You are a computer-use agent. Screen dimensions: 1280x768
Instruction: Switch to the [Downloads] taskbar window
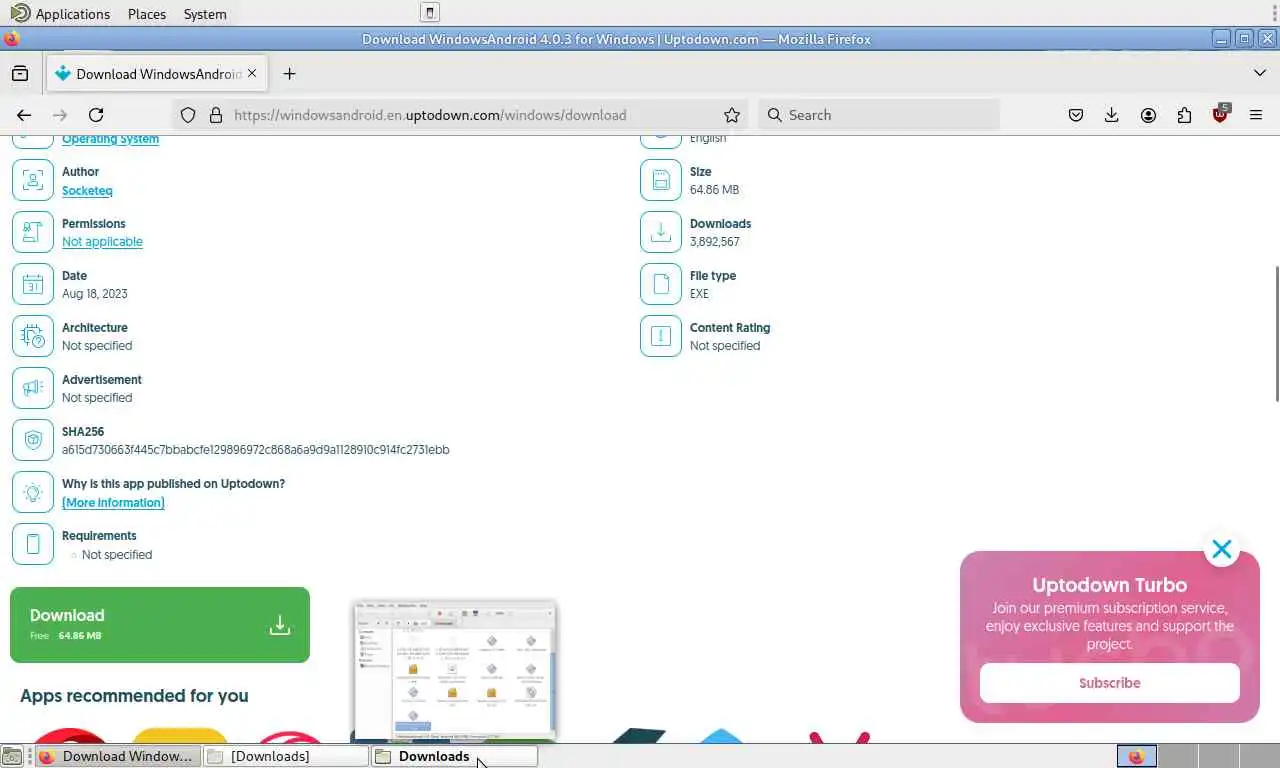pos(286,756)
